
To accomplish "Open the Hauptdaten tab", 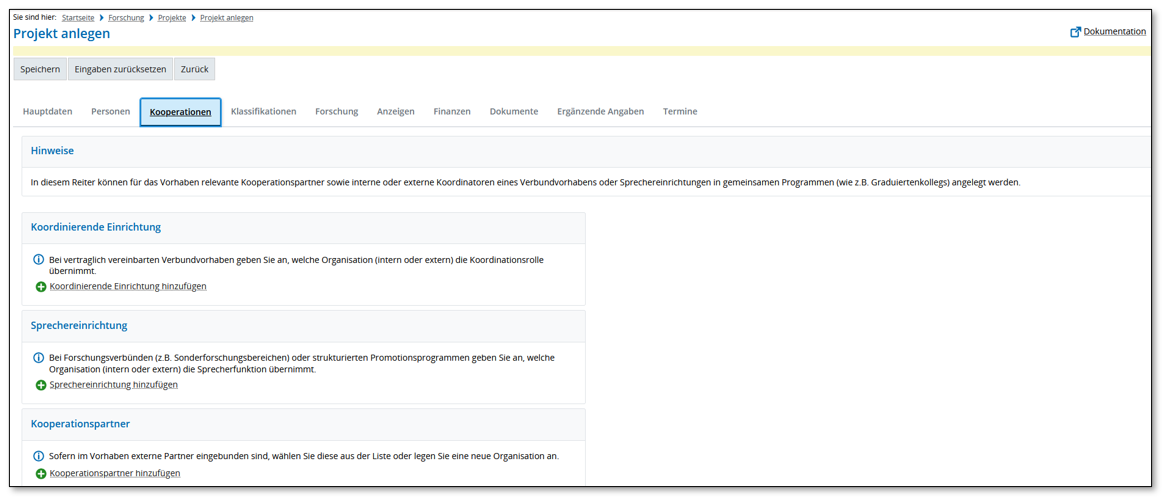I will tap(47, 112).
